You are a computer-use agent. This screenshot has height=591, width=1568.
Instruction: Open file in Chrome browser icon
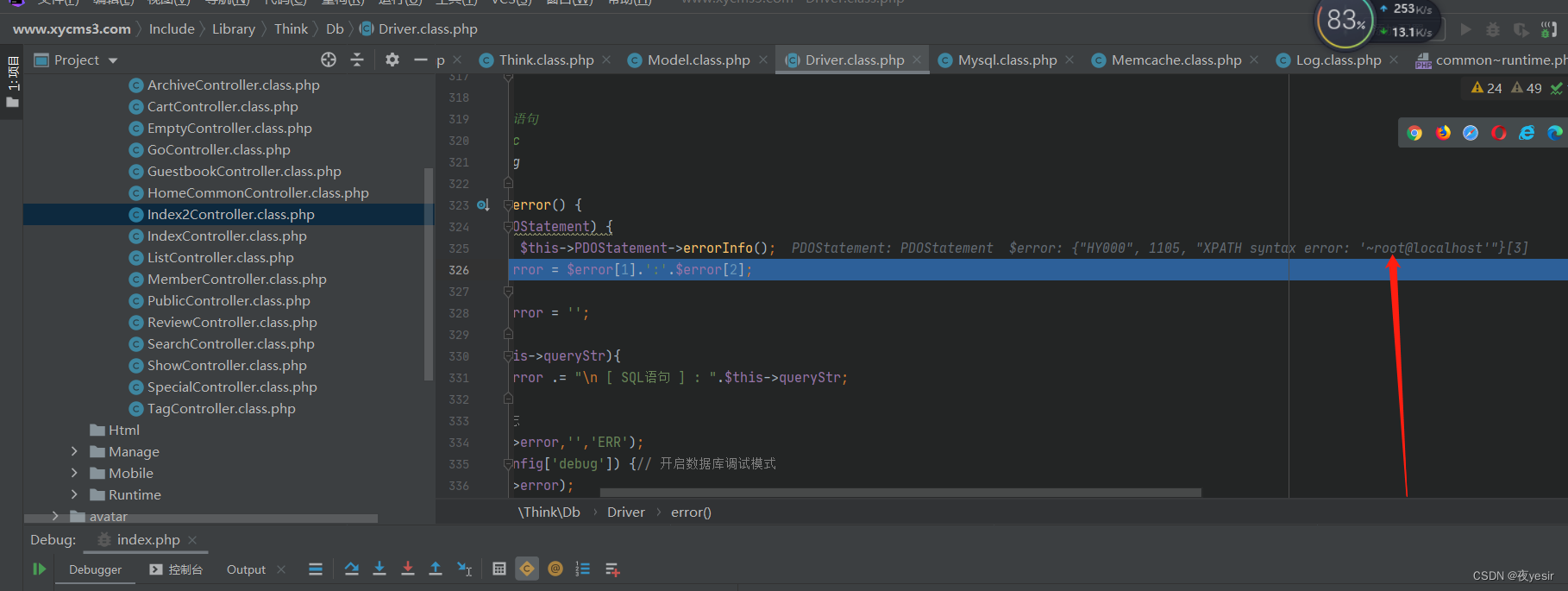tap(1414, 133)
